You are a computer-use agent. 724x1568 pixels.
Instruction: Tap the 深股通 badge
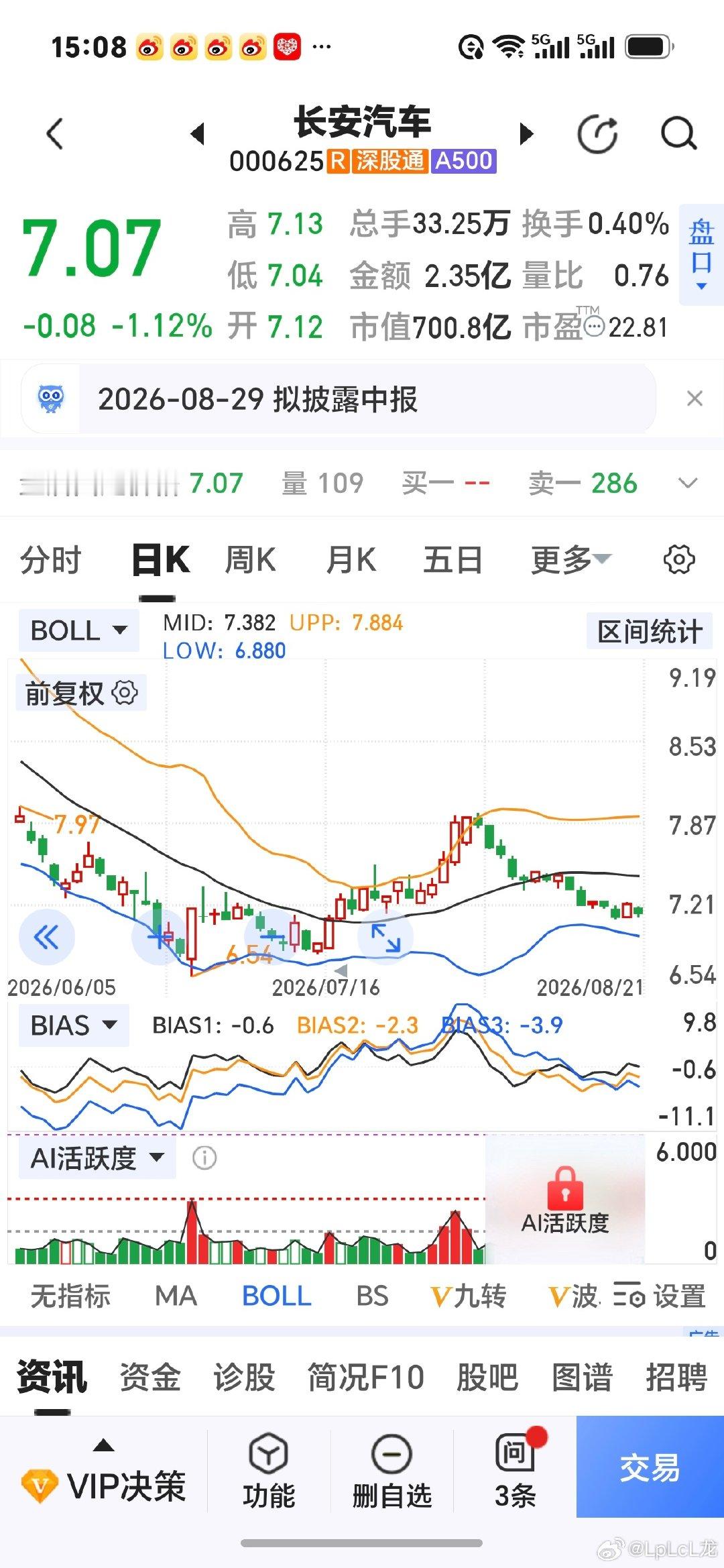(390, 161)
